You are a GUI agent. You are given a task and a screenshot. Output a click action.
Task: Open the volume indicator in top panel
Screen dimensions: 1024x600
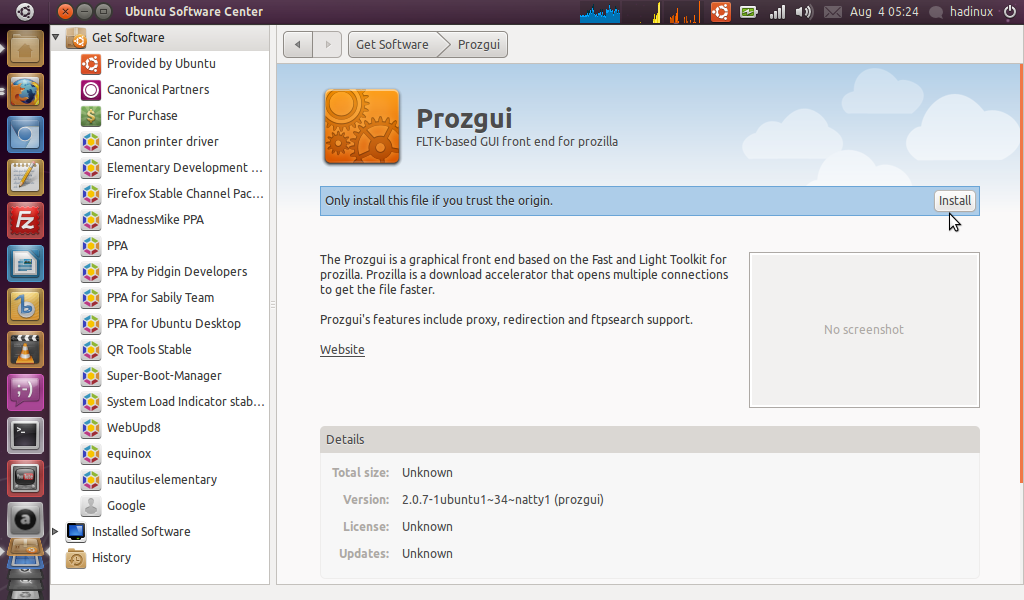point(804,12)
